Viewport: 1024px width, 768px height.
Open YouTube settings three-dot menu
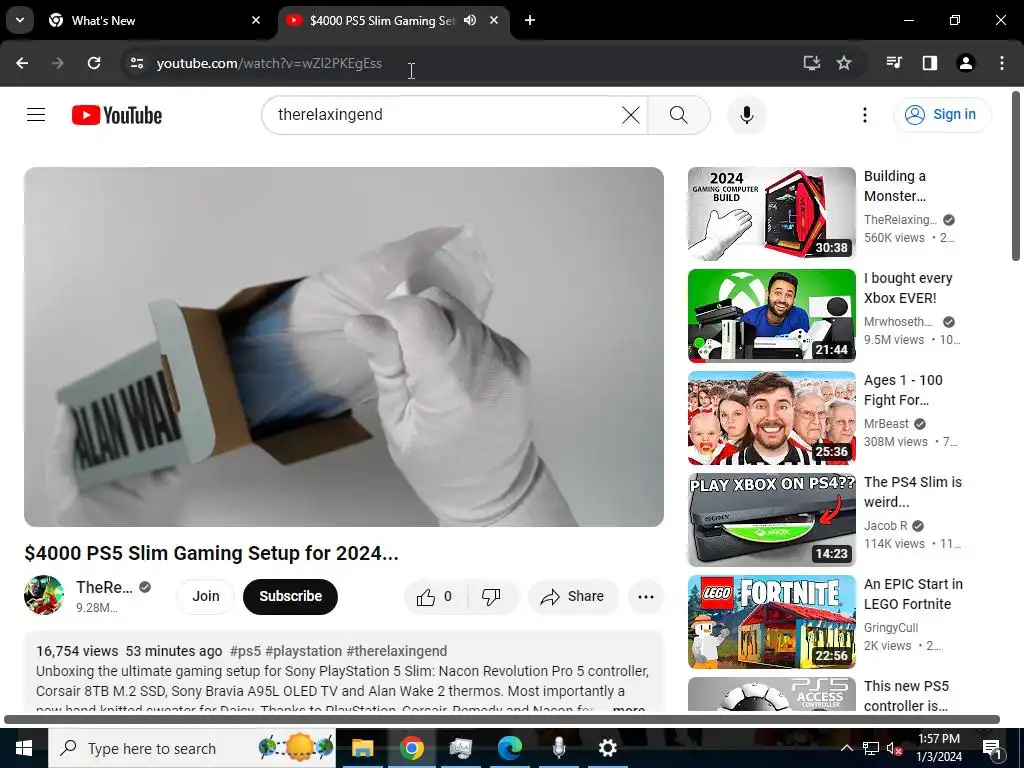click(865, 115)
